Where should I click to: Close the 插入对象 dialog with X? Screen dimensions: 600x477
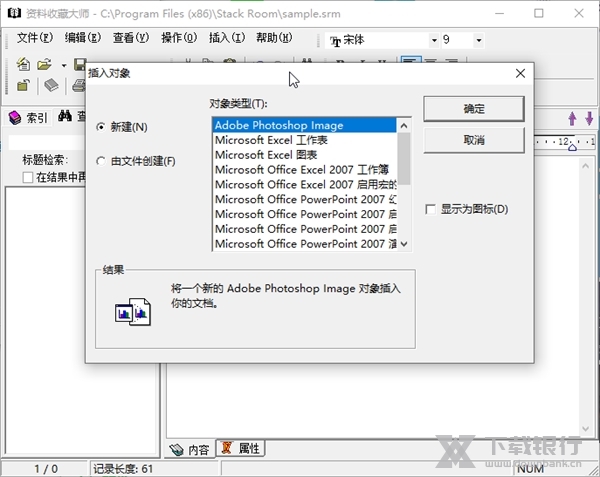point(520,73)
